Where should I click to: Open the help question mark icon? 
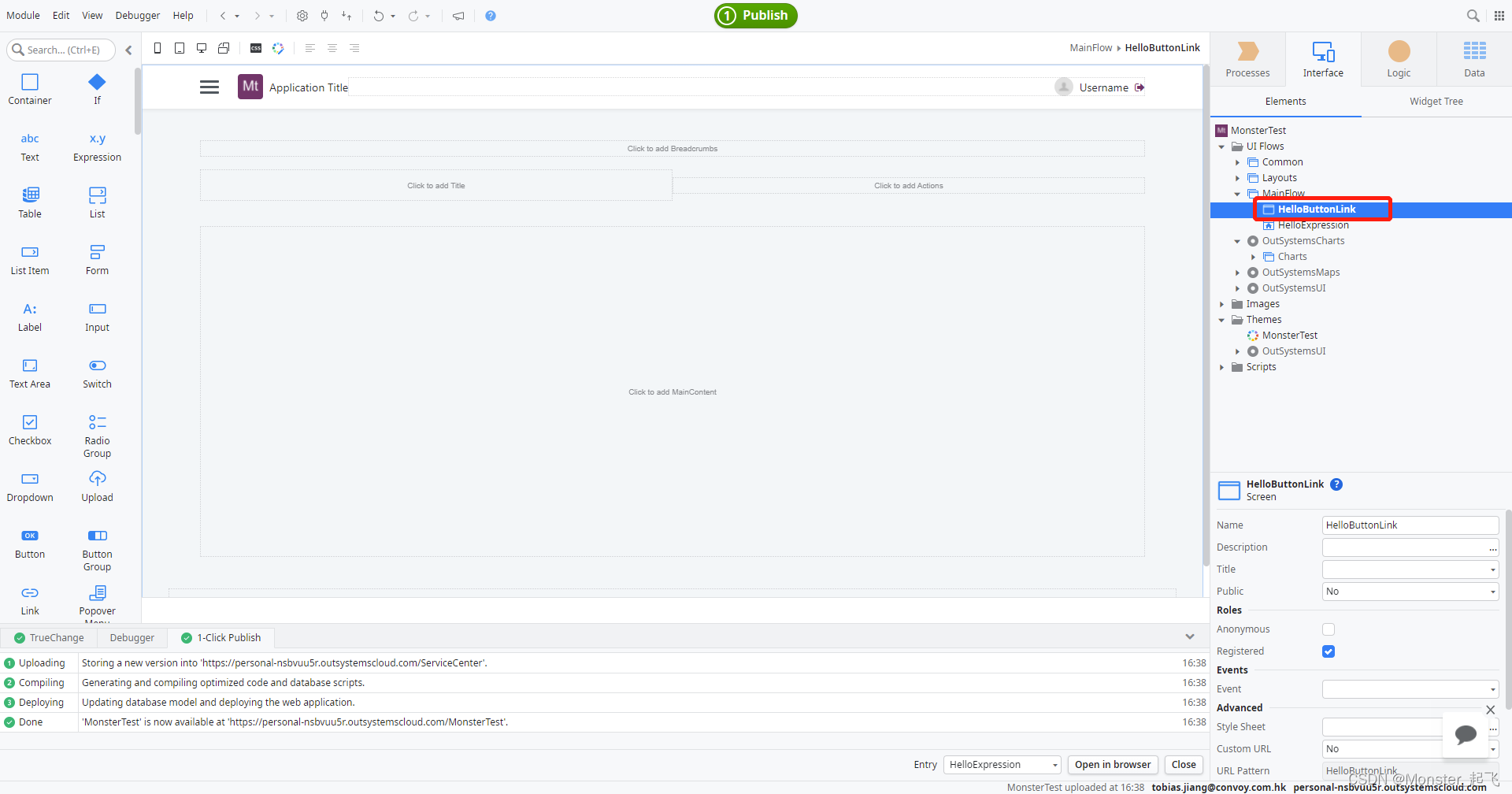tap(491, 16)
